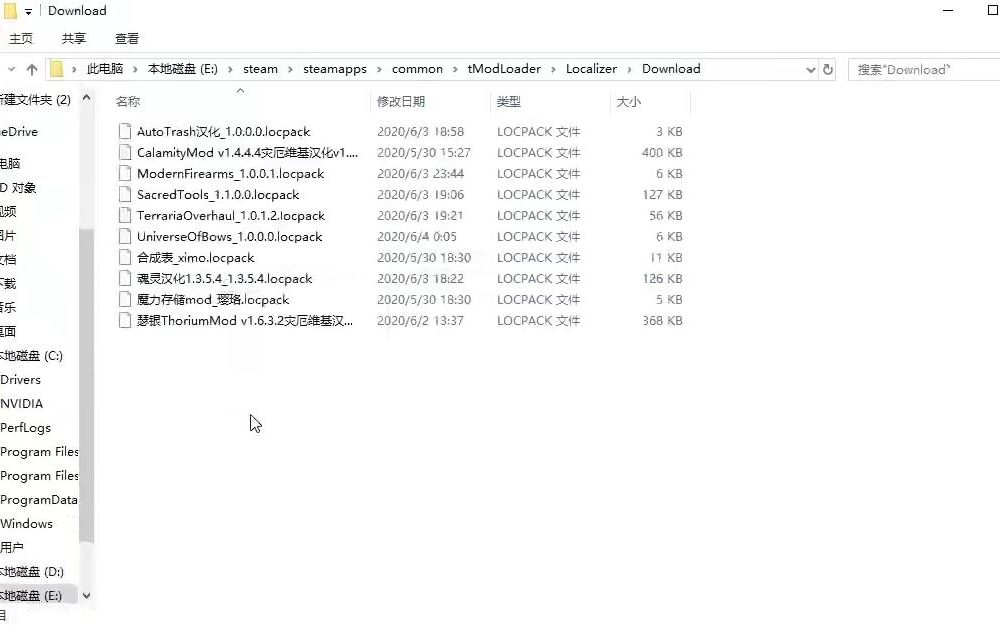1000x625 pixels.
Task: Click the SacredTools file icon
Action: [x=124, y=195]
